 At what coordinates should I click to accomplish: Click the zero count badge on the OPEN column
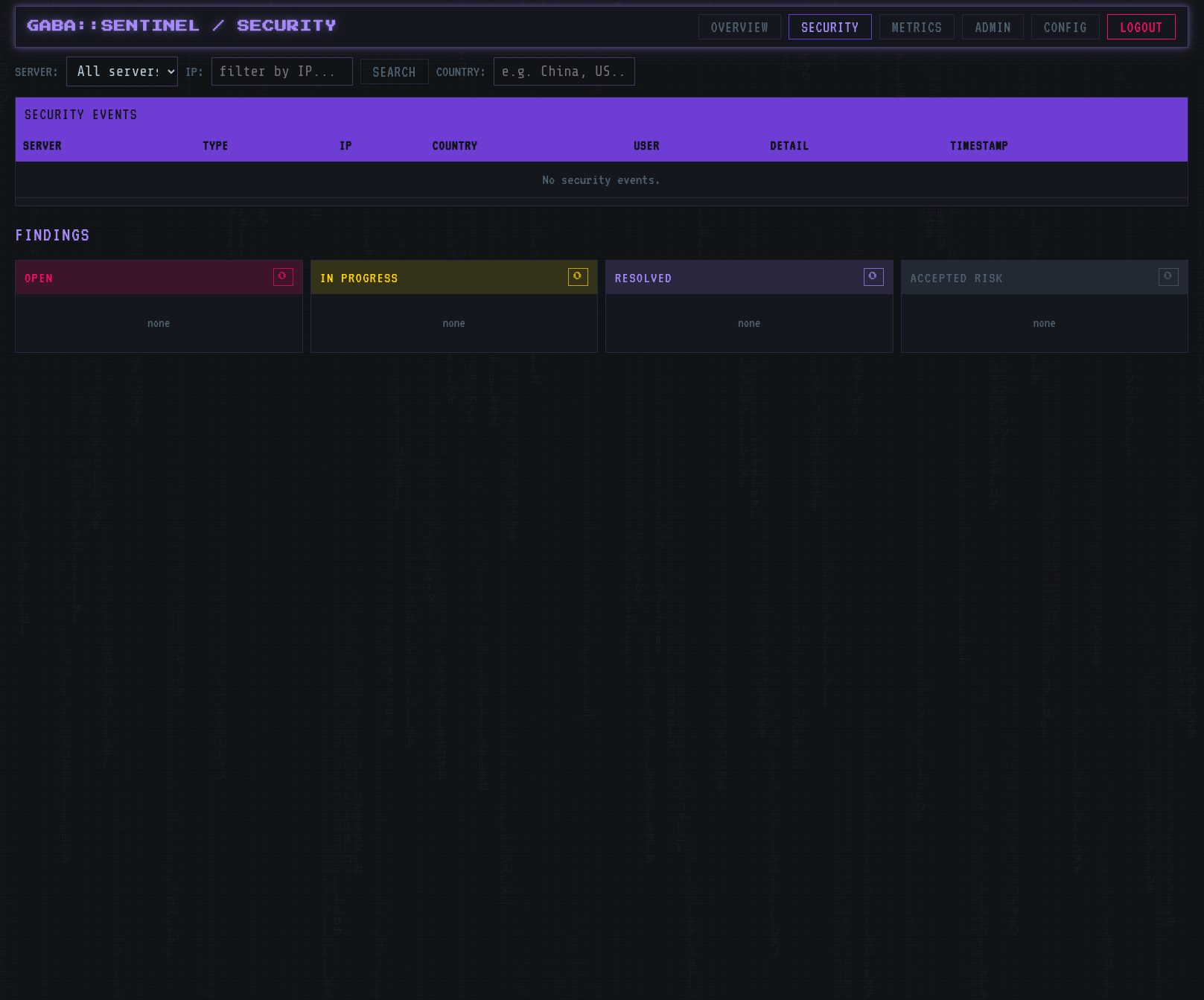click(282, 276)
